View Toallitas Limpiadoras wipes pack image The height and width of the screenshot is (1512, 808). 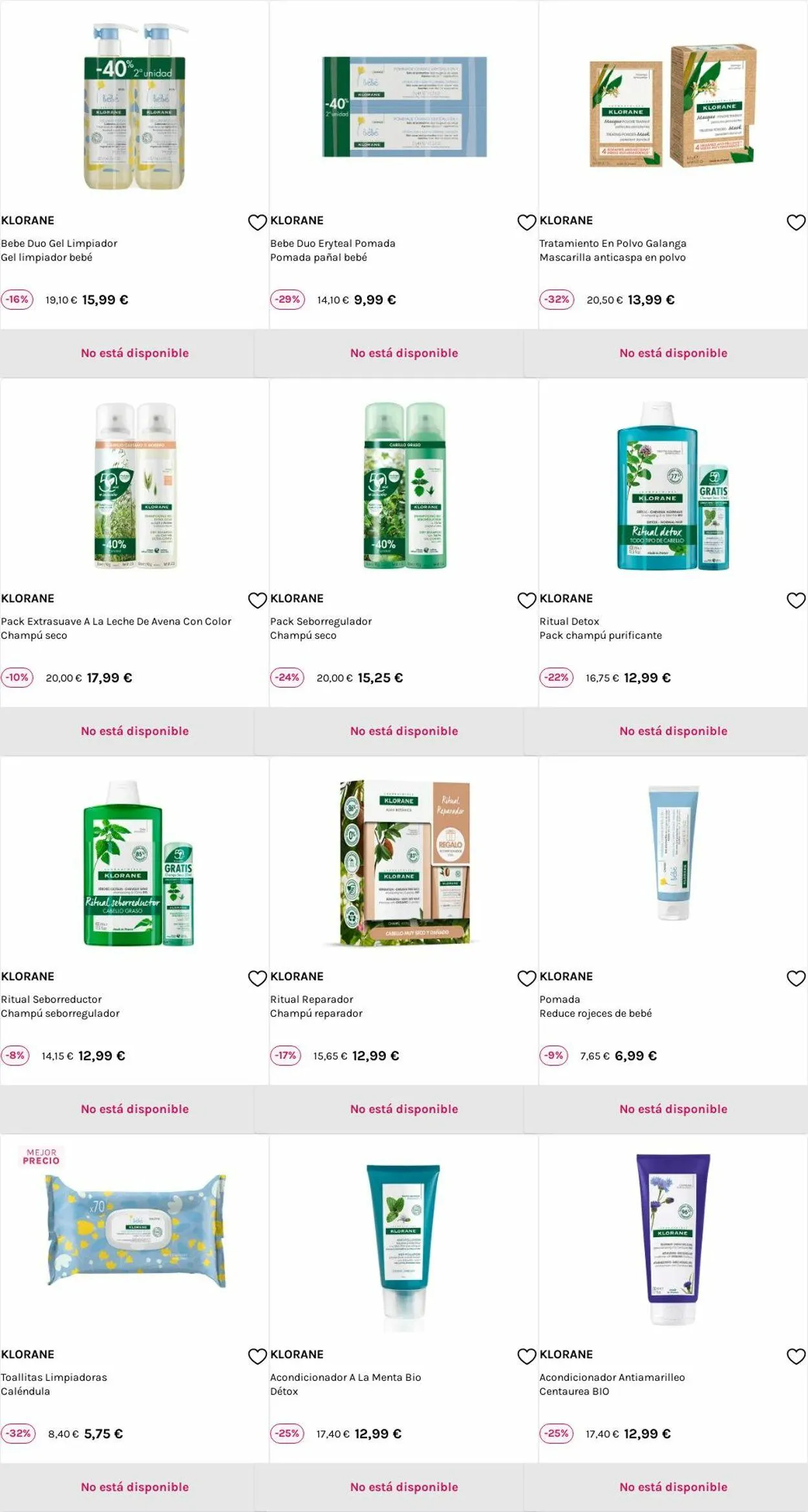pos(136,1230)
